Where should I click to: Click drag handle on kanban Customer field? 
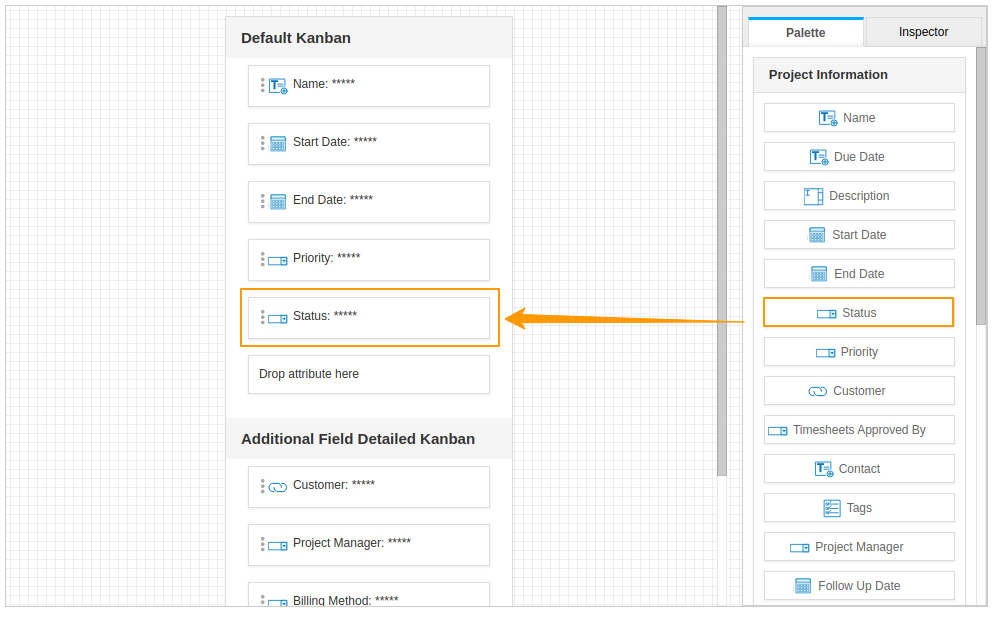263,486
